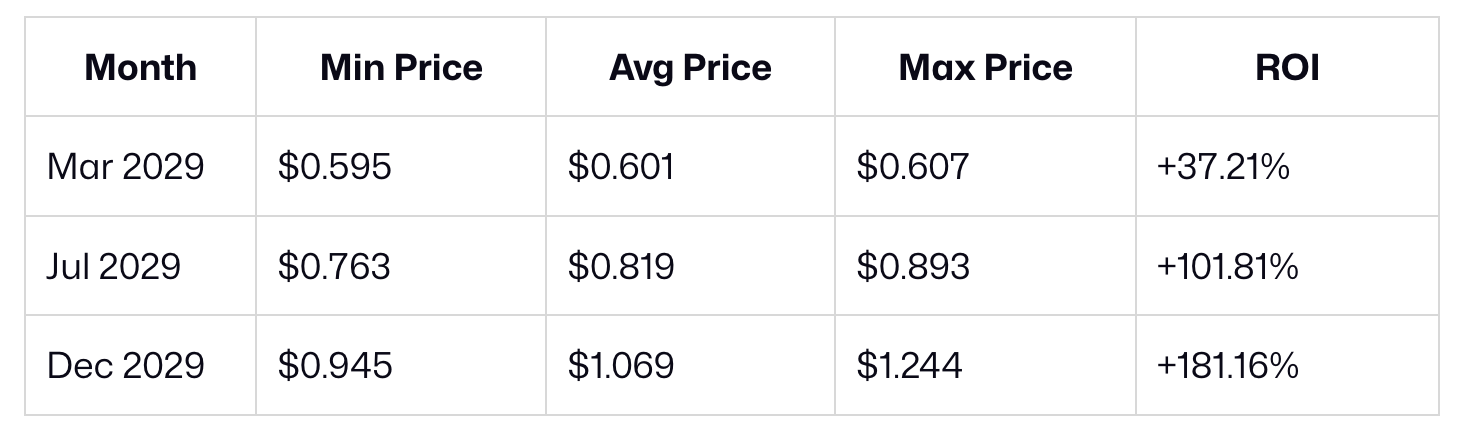This screenshot has width=1468, height=432.
Task: Select the Dec 2029 row label
Action: [125, 365]
